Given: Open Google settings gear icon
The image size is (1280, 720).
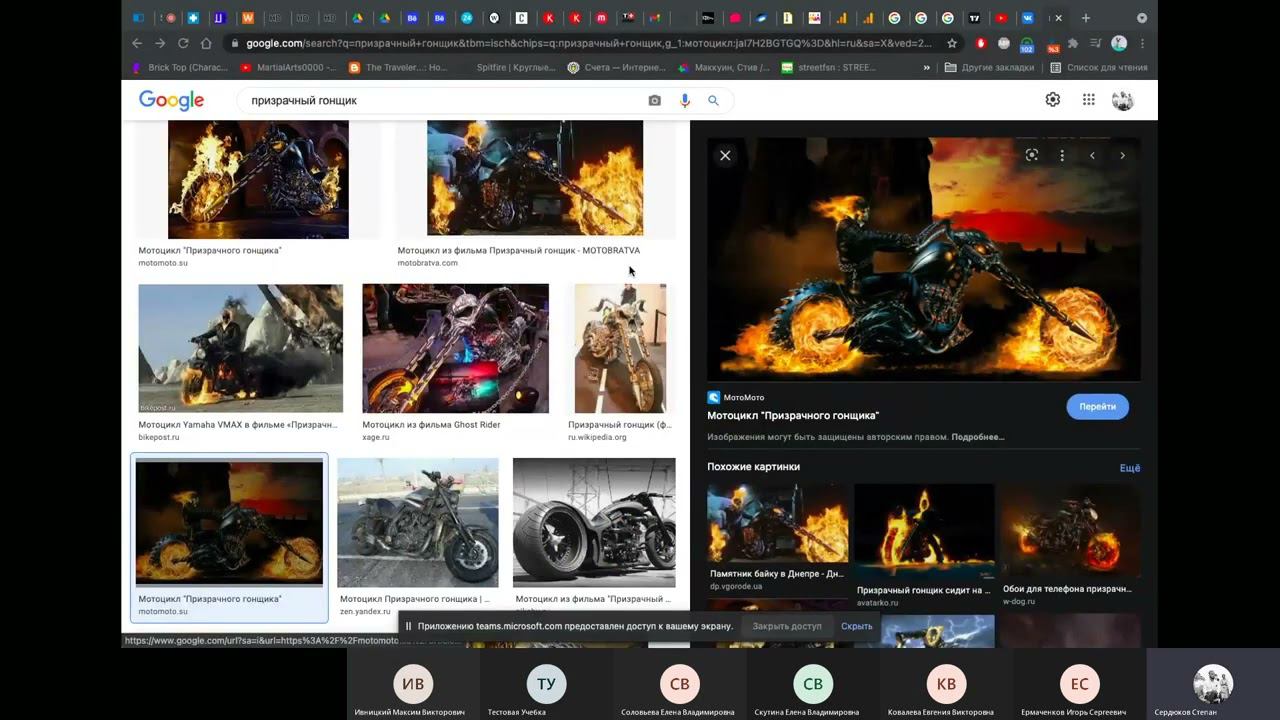Looking at the screenshot, I should (1052, 100).
